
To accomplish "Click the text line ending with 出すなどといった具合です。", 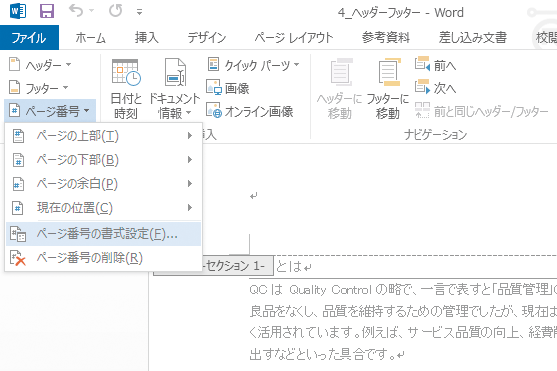I will [327, 354].
